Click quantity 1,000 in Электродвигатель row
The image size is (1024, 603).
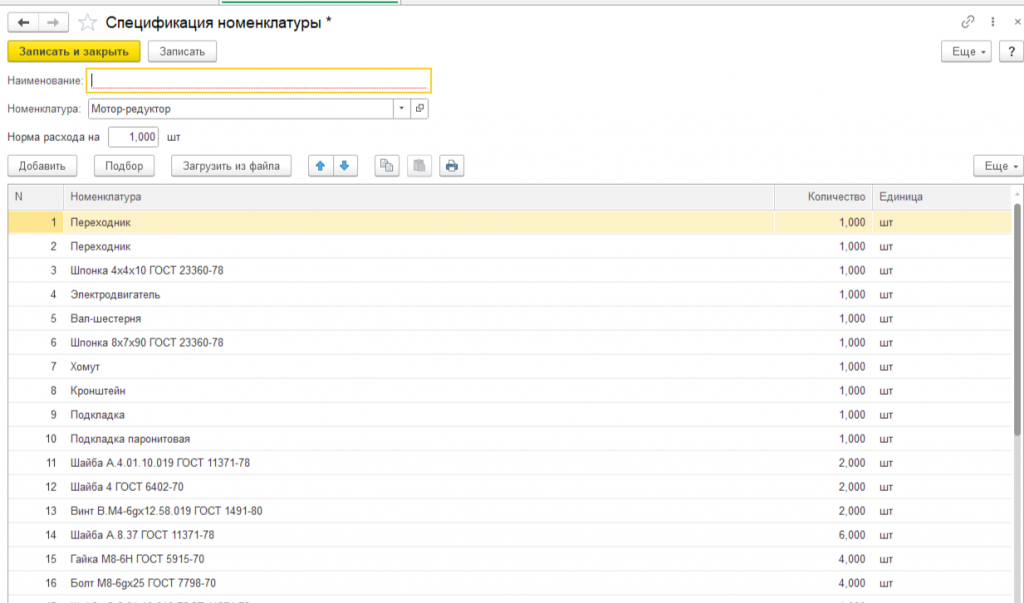pyautogui.click(x=852, y=295)
